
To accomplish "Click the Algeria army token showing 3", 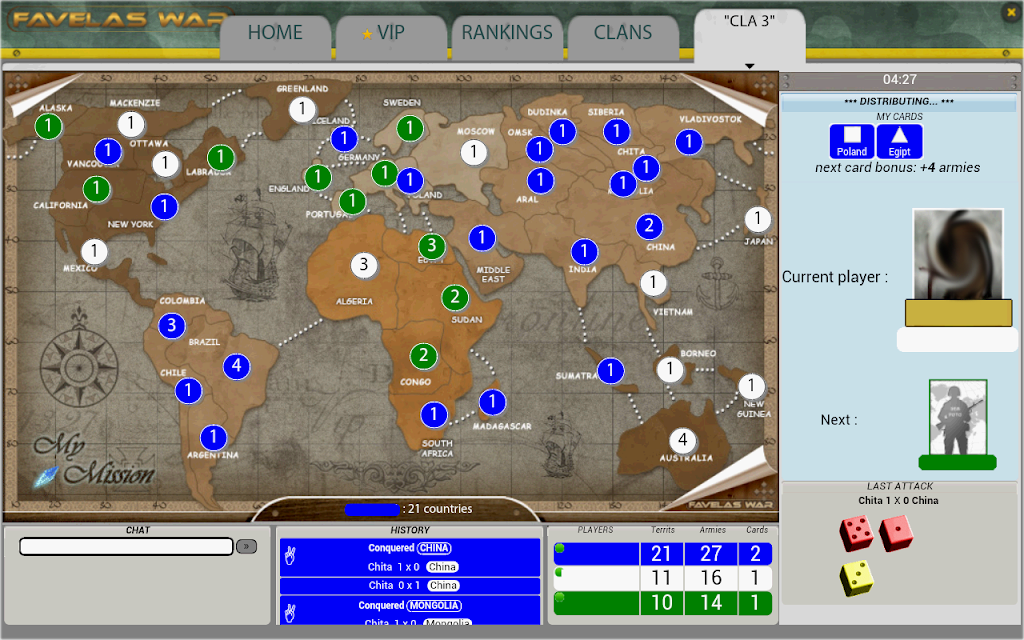I will coord(364,264).
